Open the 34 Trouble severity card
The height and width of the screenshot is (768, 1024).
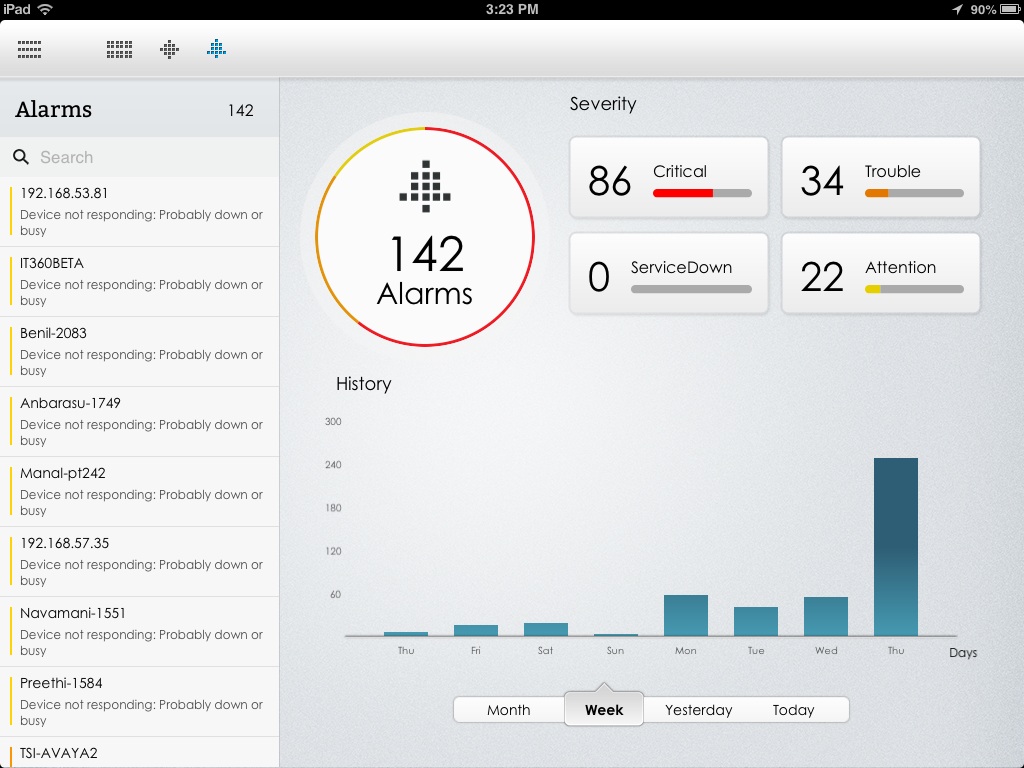(x=881, y=178)
